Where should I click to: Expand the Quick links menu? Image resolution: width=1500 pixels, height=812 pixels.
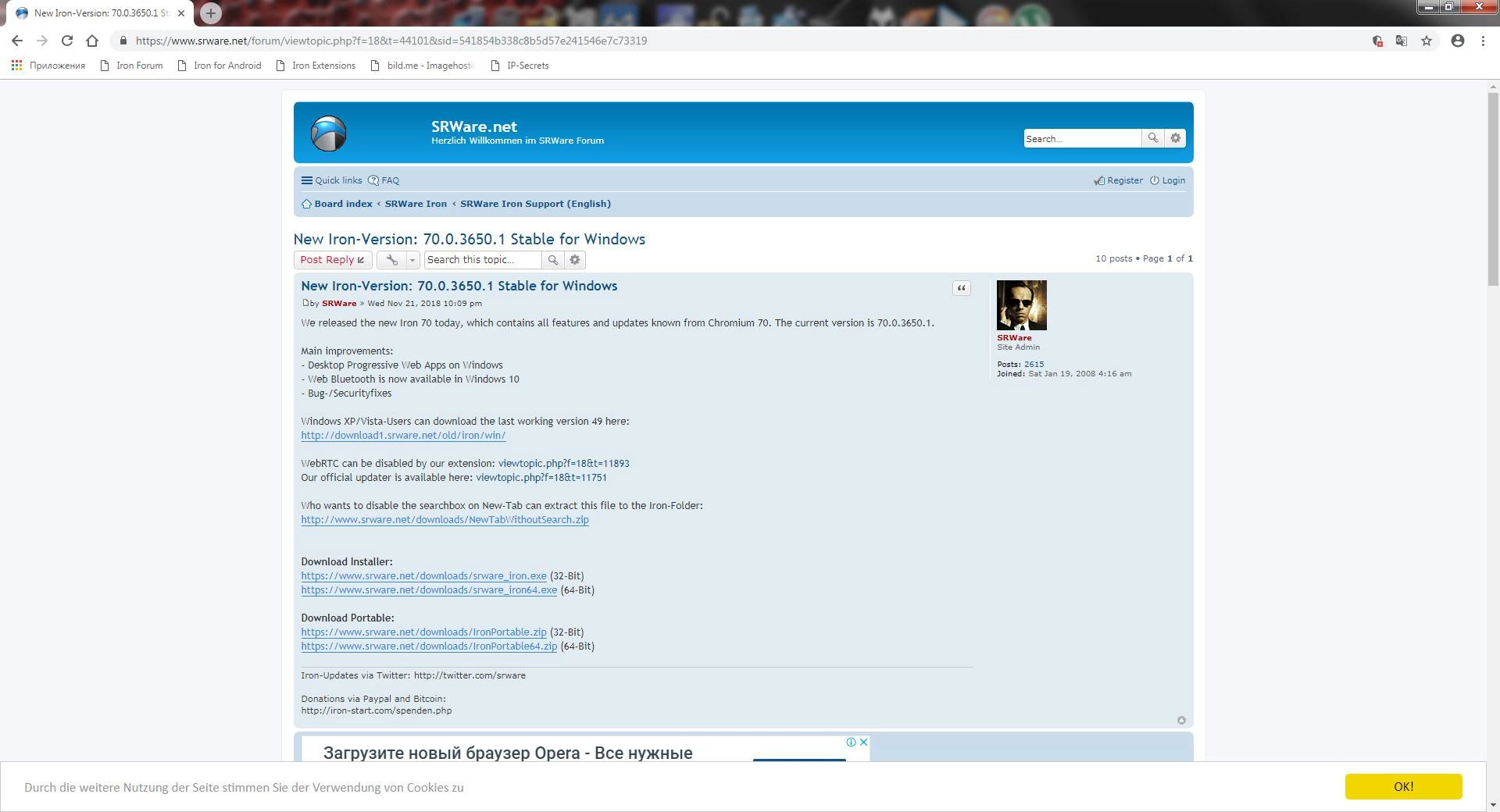[332, 180]
